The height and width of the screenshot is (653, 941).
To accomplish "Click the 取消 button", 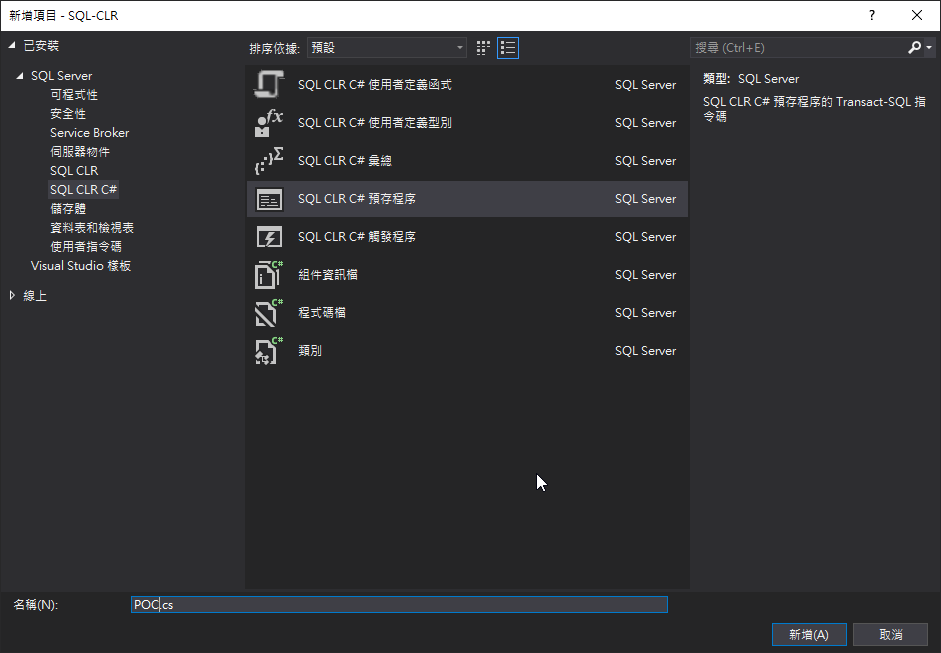I will coord(891,635).
